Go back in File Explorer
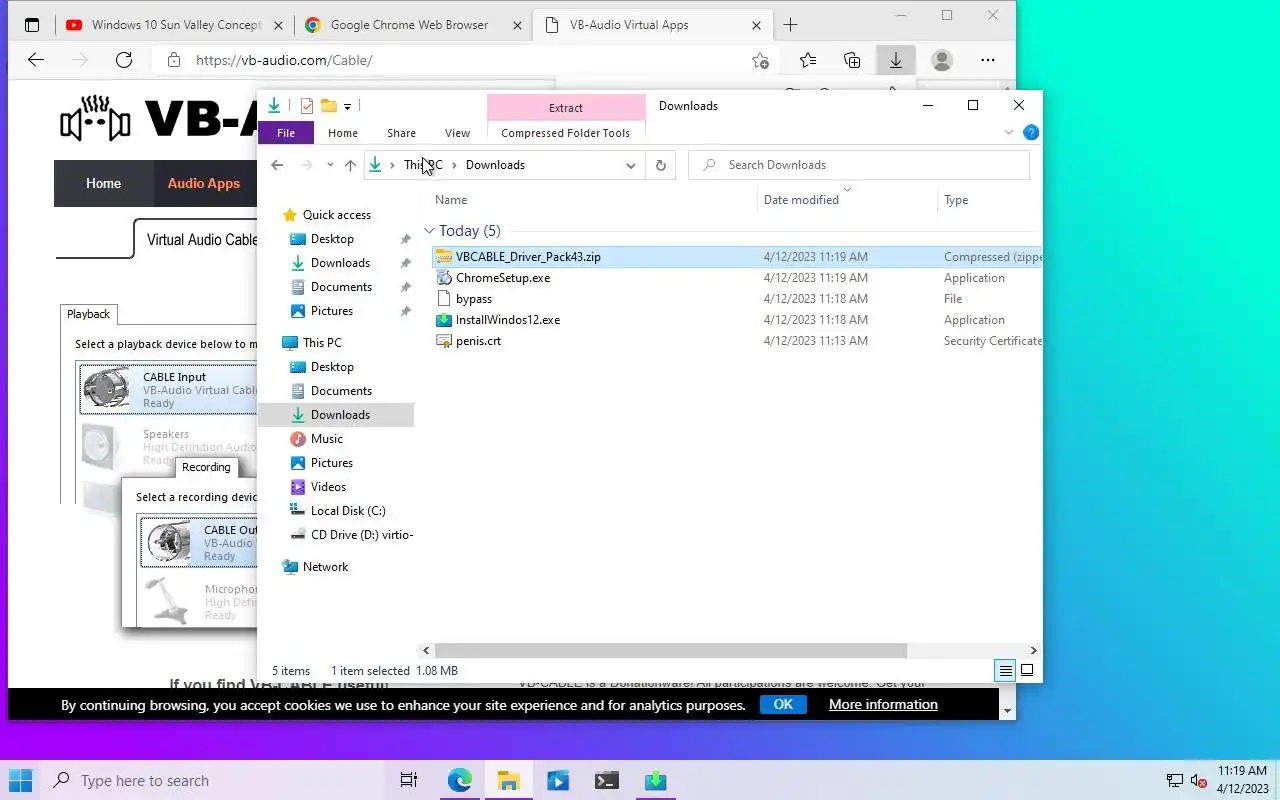Screen dimensions: 1280x800 point(277,165)
